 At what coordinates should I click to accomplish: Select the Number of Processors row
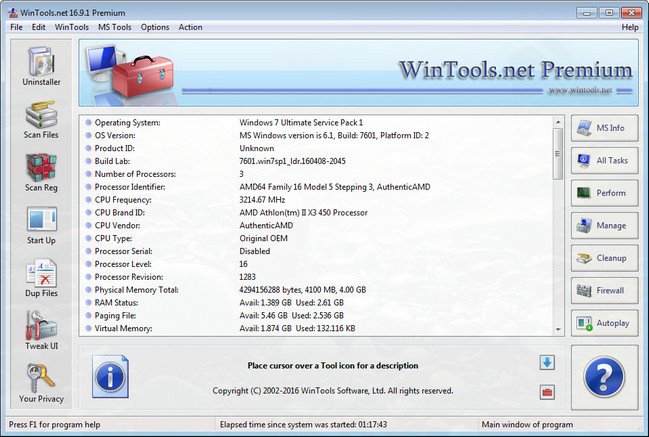[x=317, y=174]
